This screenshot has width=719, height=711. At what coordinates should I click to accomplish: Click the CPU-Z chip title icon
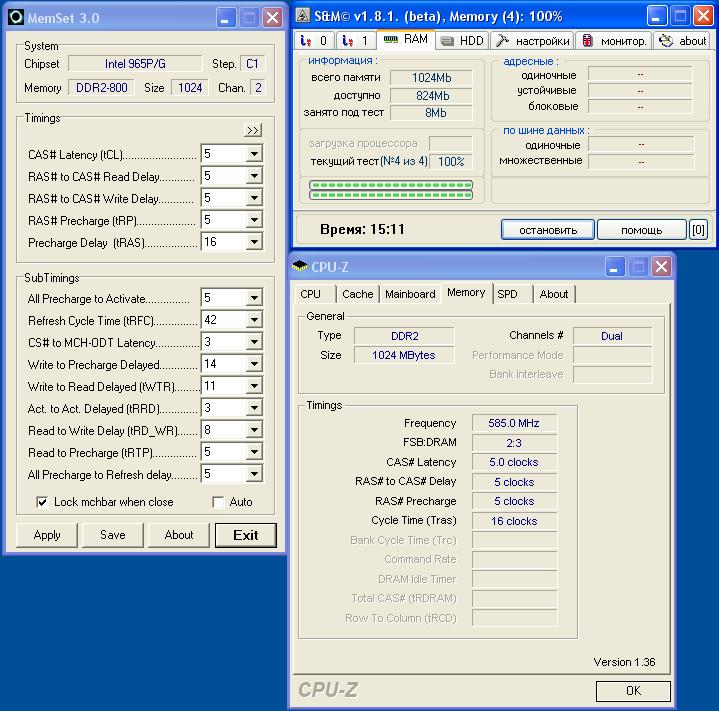click(x=299, y=265)
